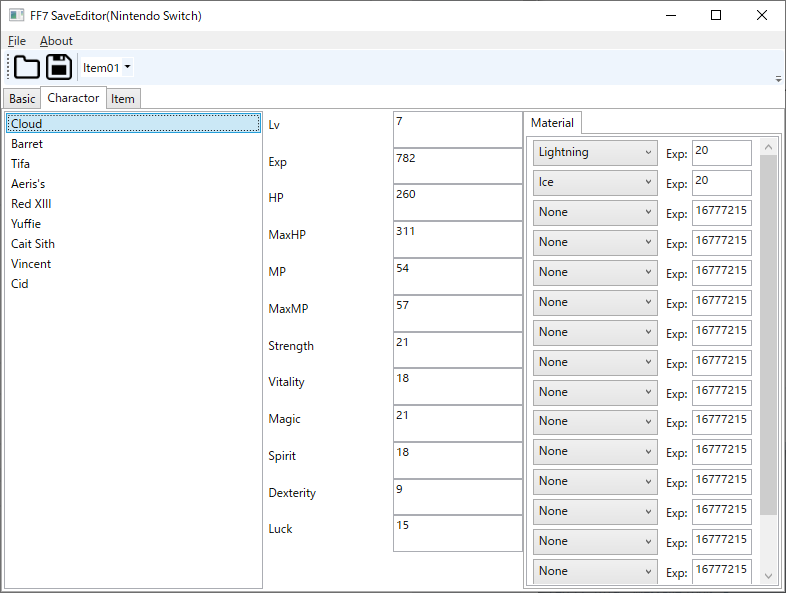Select Tifa in the character list
The height and width of the screenshot is (593, 786).
[x=133, y=164]
